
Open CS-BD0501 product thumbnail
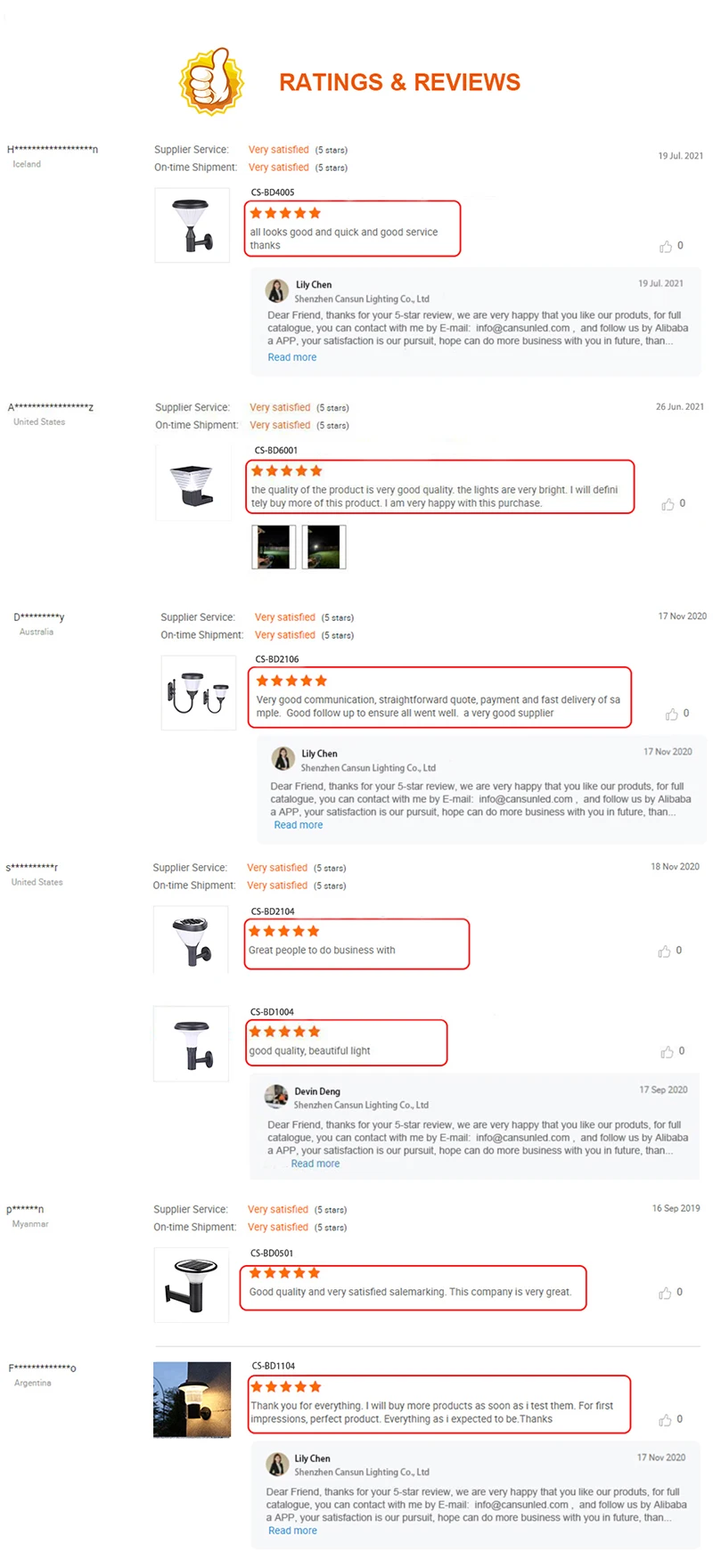click(x=192, y=1285)
